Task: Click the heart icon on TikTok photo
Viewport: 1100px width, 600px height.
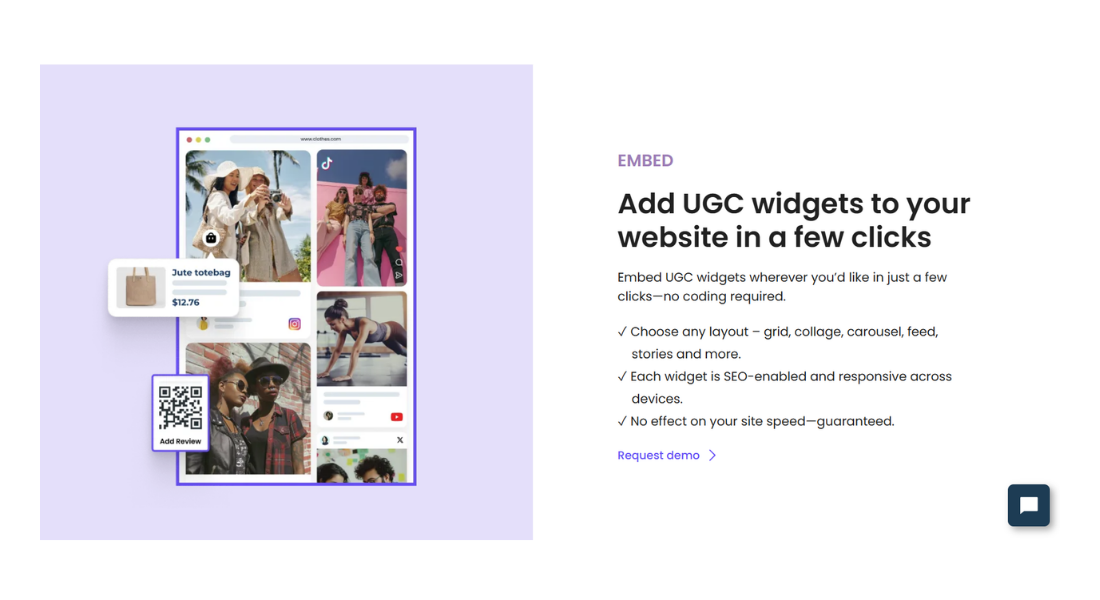Action: tap(399, 250)
